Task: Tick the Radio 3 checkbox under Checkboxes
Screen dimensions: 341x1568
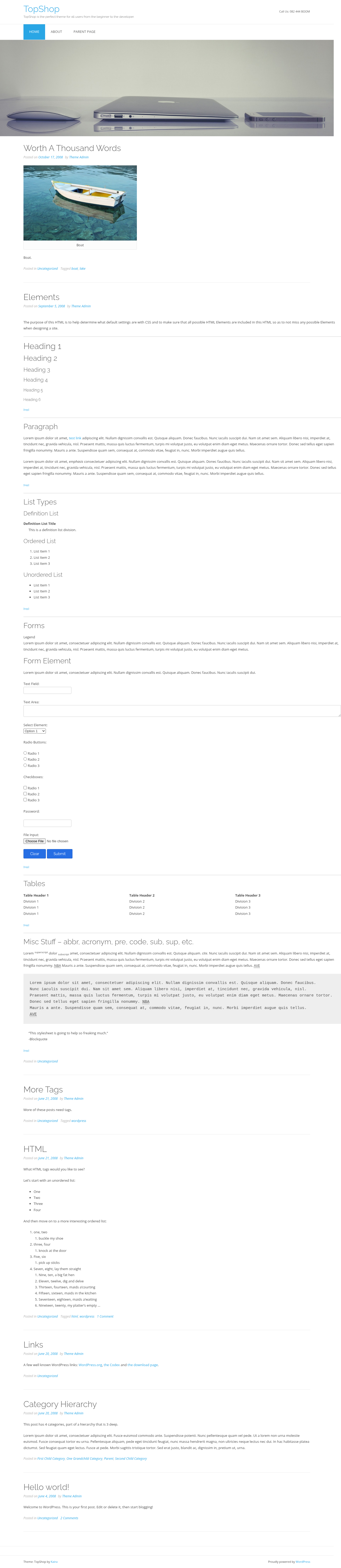Action: [25, 800]
